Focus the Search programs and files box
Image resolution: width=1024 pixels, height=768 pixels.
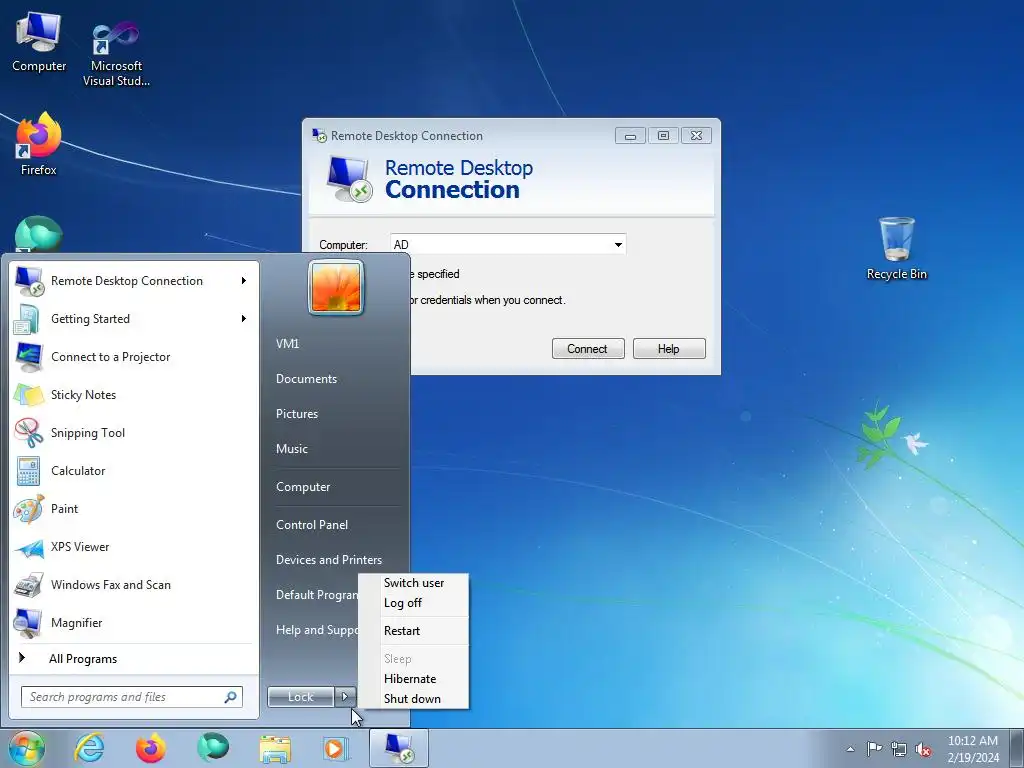[132, 697]
